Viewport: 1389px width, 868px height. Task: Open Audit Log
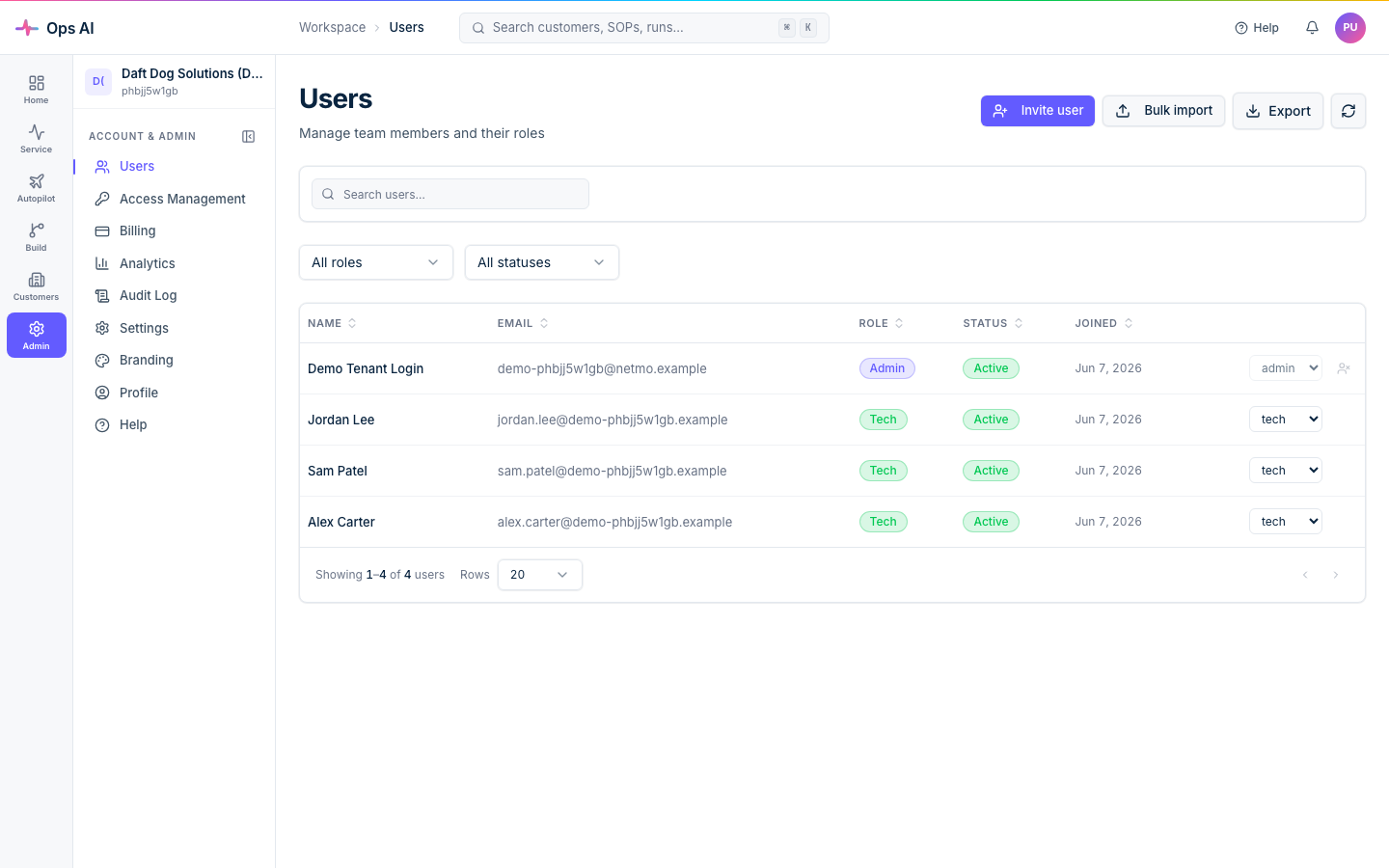[x=174, y=296]
